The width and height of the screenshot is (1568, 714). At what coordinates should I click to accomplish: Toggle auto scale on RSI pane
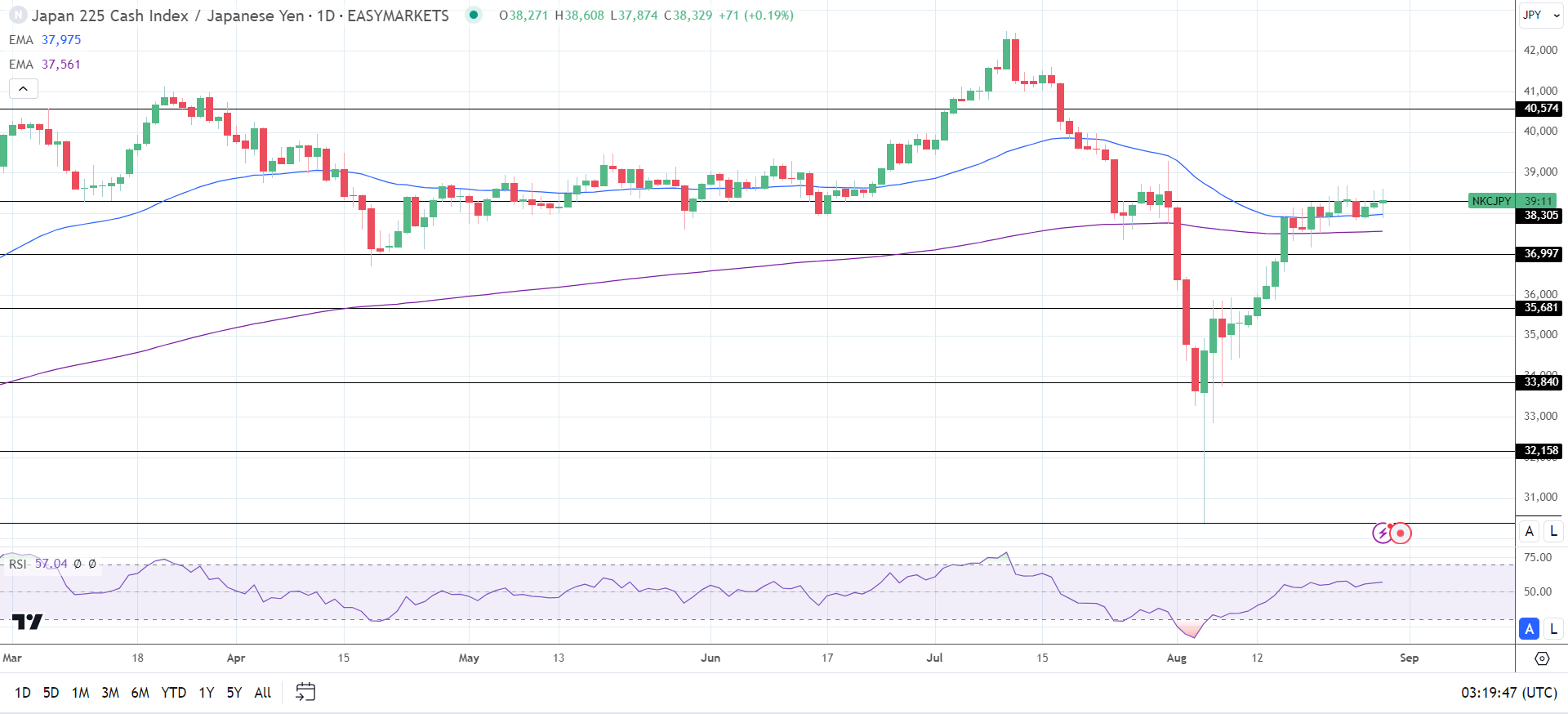1530,629
